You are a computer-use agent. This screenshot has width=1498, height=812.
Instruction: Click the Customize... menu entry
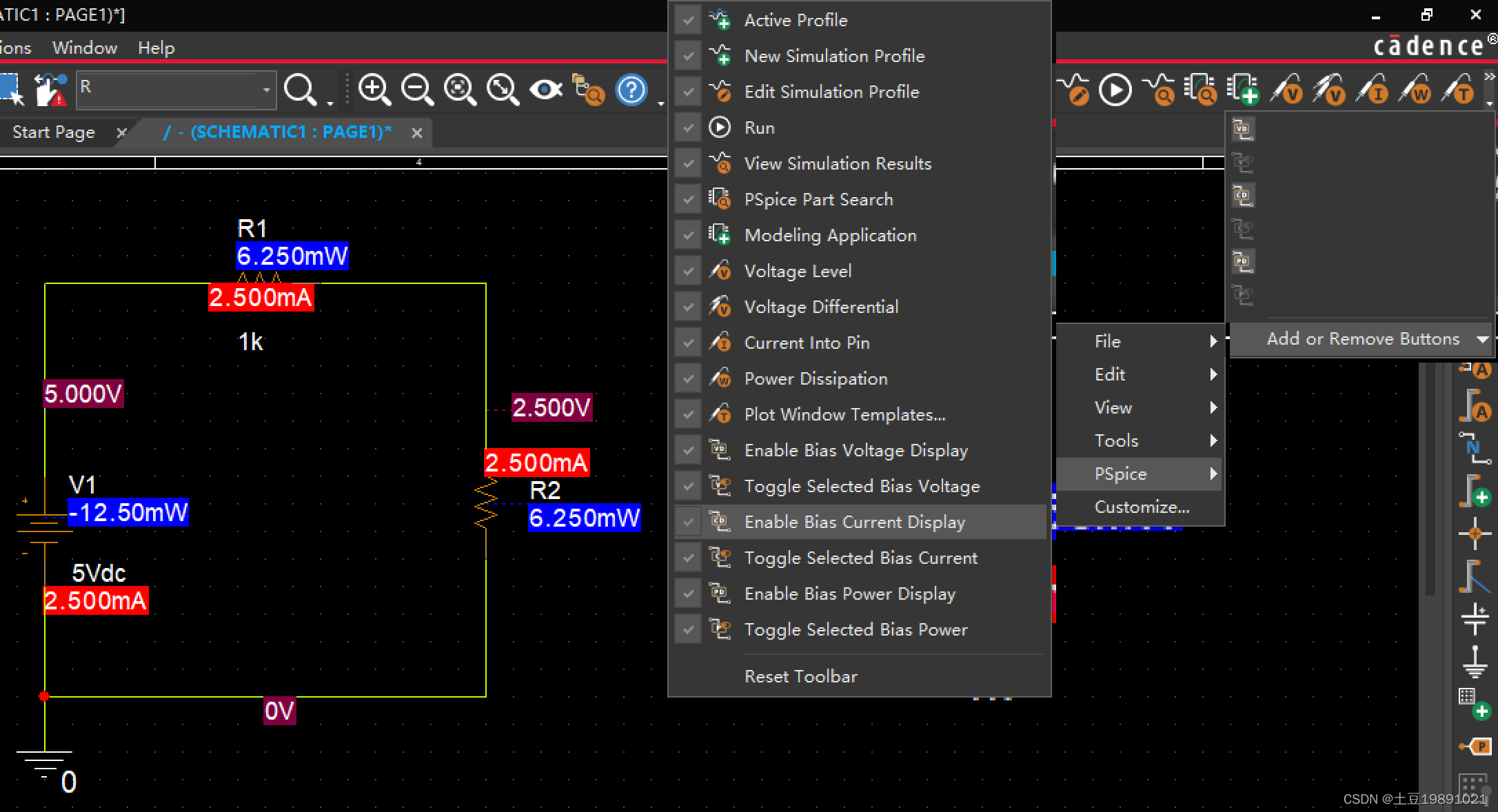point(1142,507)
